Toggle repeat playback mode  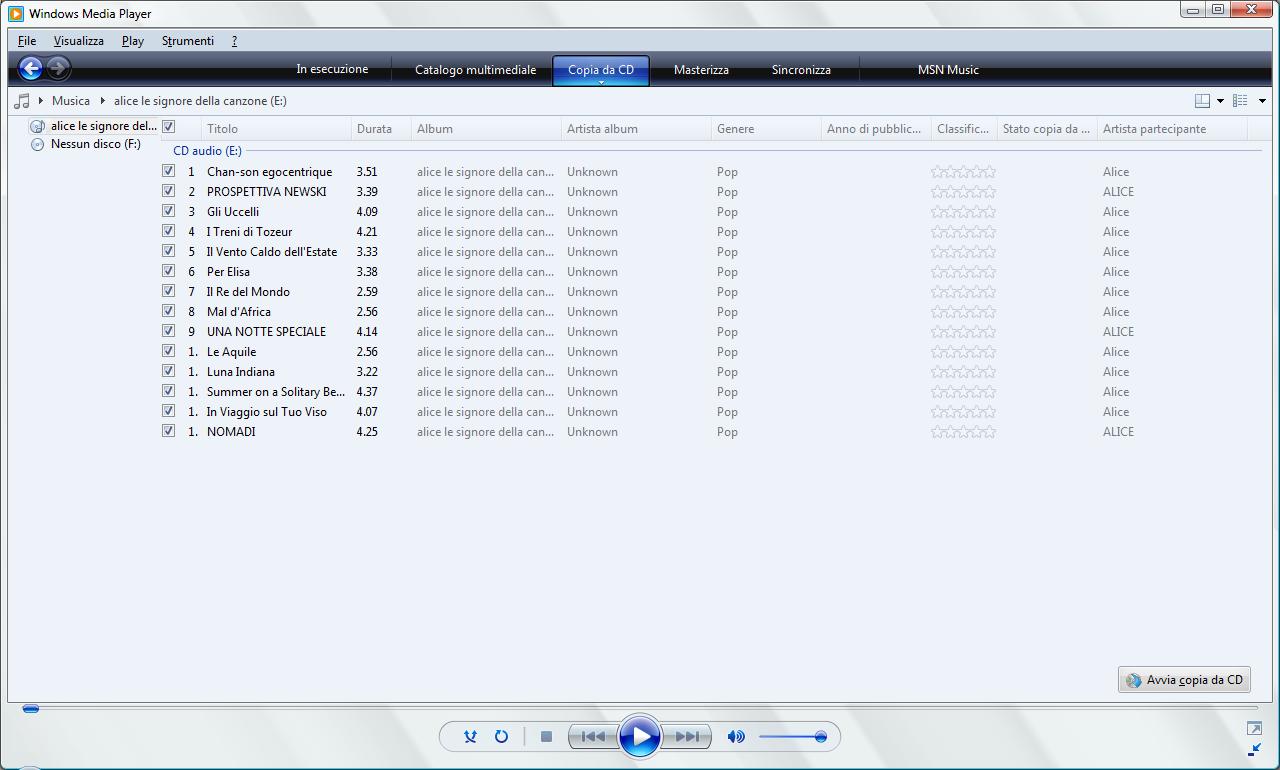[501, 737]
